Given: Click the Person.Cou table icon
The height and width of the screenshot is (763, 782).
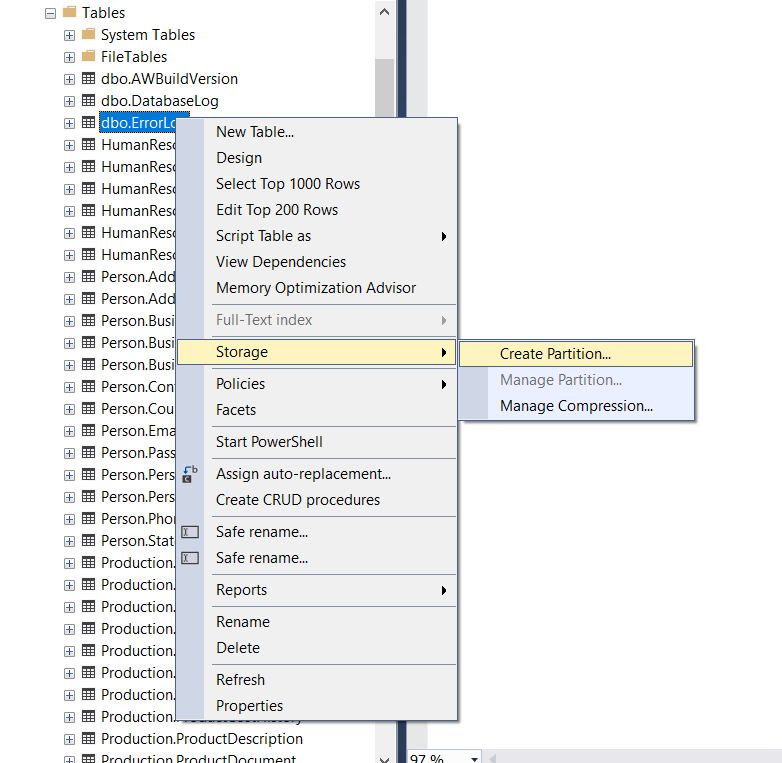Looking at the screenshot, I should 88,408.
